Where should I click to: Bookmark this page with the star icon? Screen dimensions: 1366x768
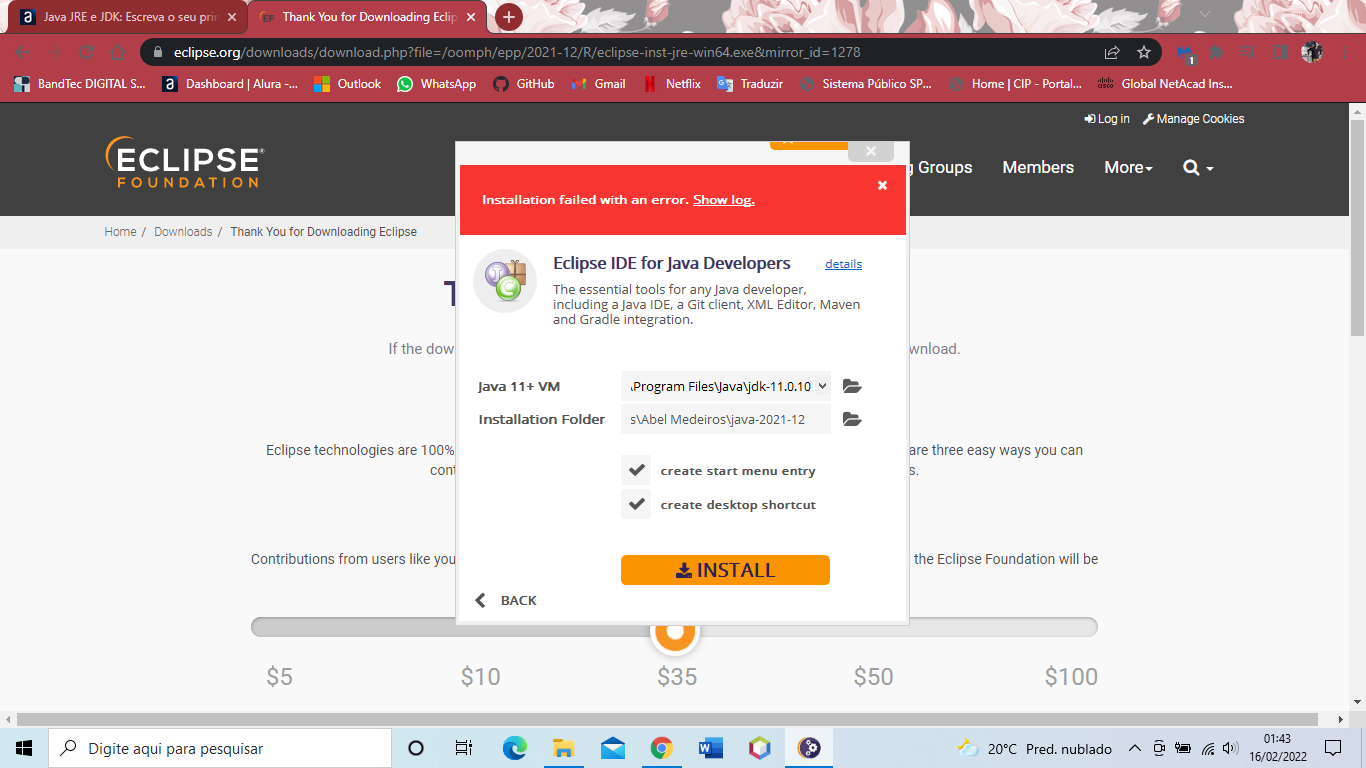coord(1144,52)
